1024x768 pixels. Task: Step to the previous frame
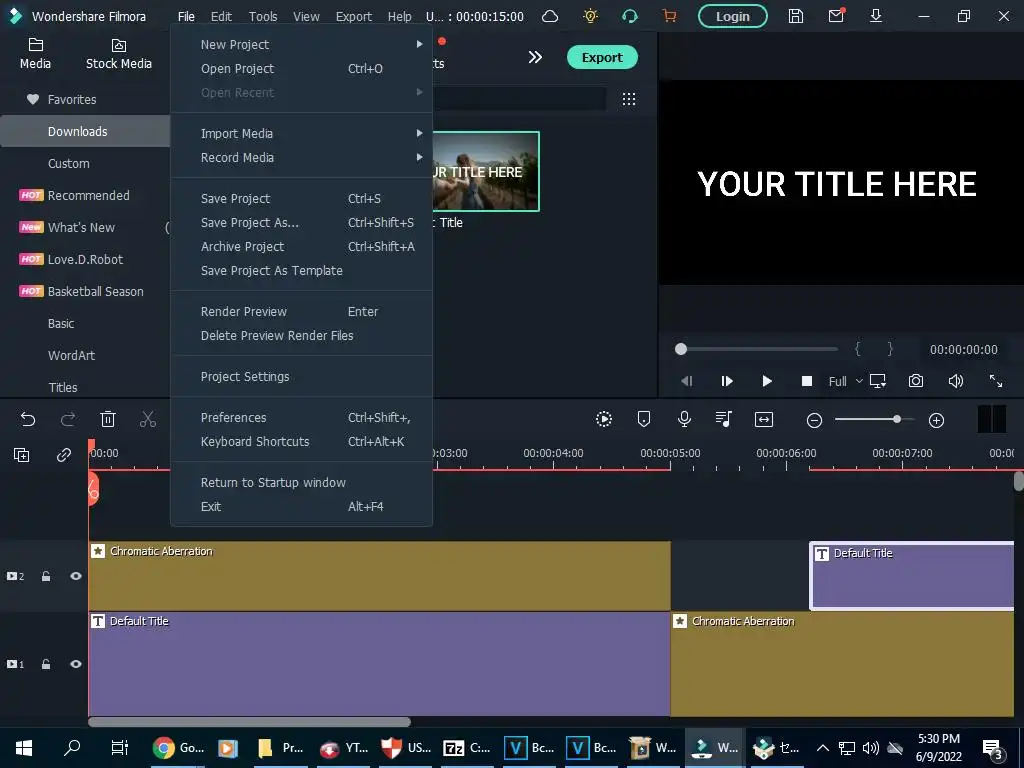pyautogui.click(x=686, y=381)
